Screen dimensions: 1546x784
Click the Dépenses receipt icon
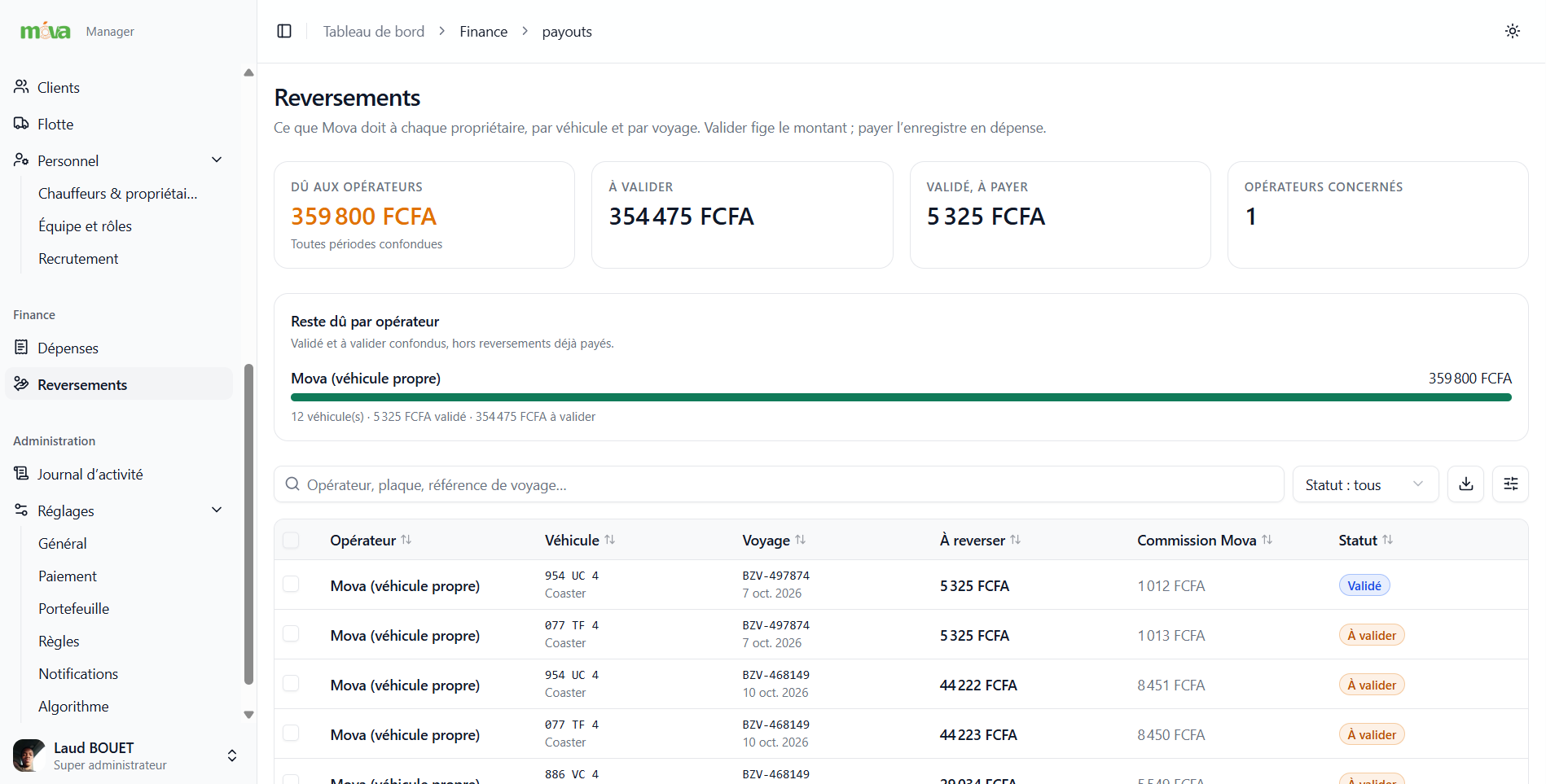point(21,347)
